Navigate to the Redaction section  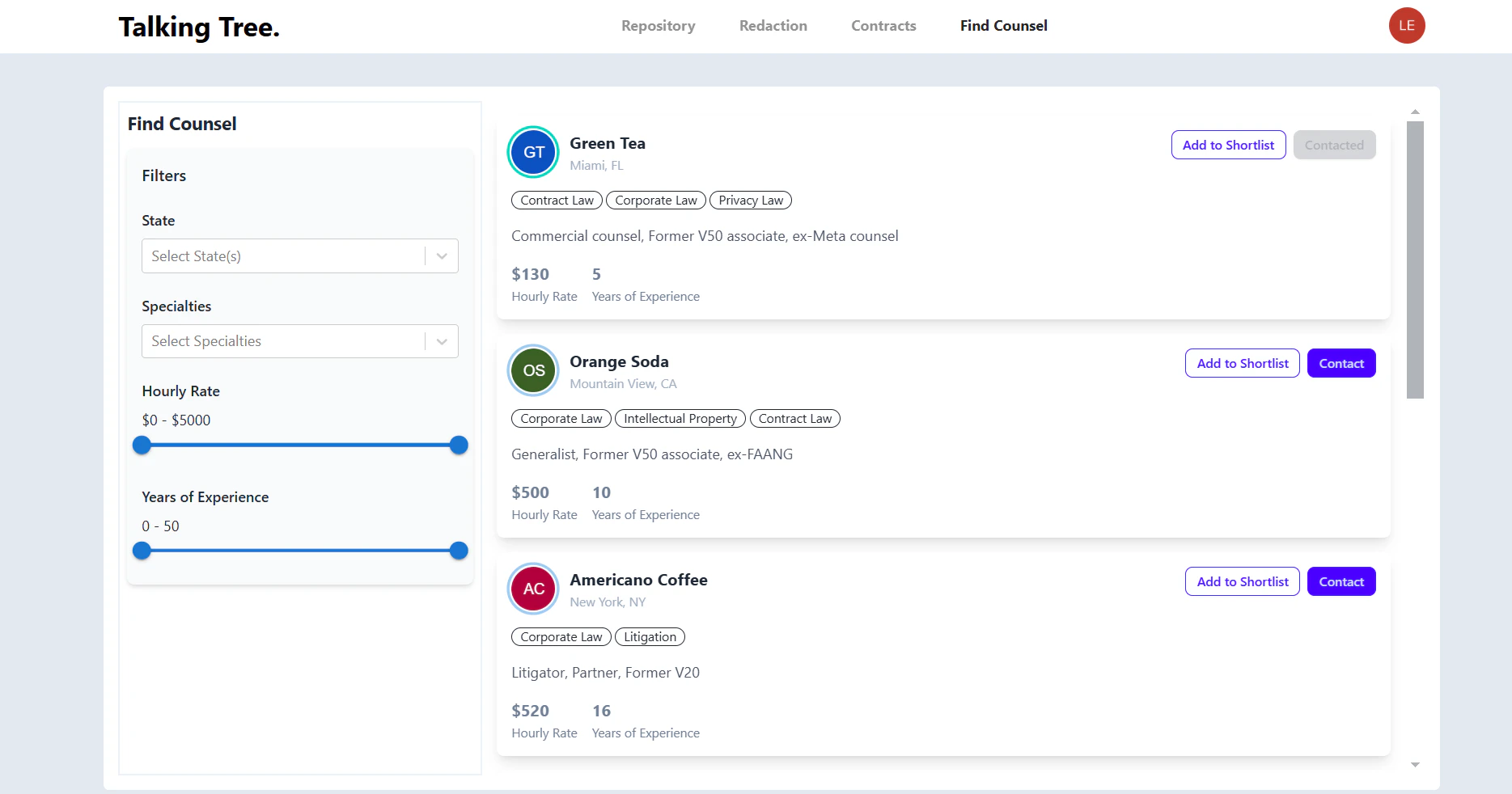(773, 25)
